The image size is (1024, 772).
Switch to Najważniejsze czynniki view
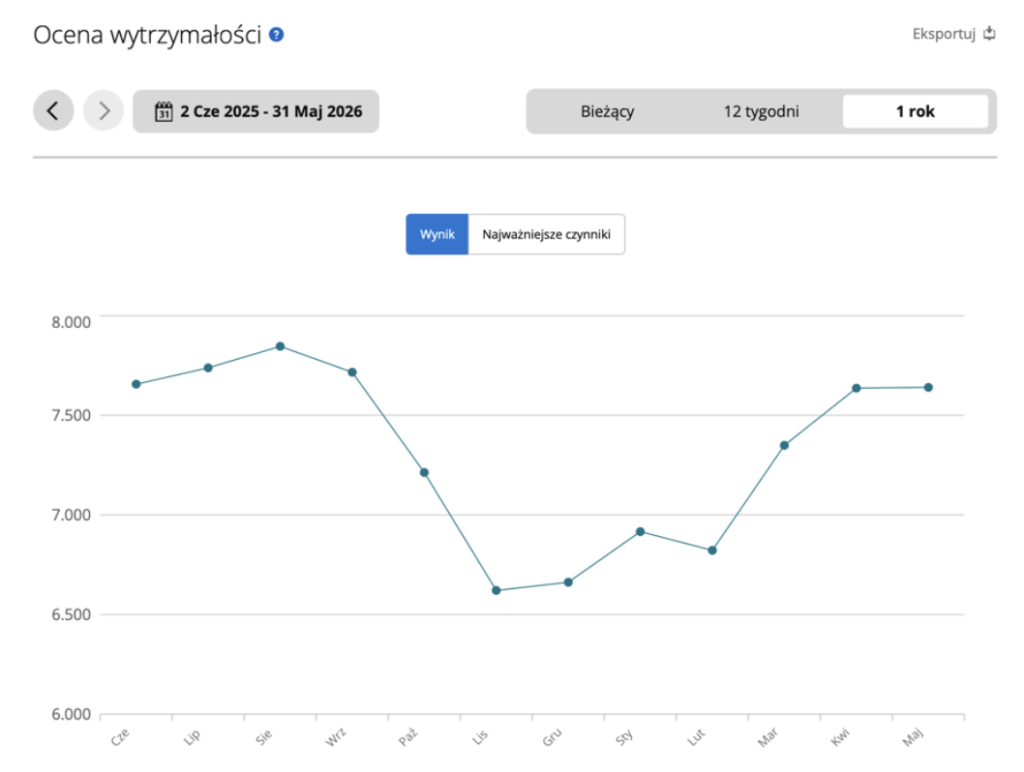tap(546, 234)
